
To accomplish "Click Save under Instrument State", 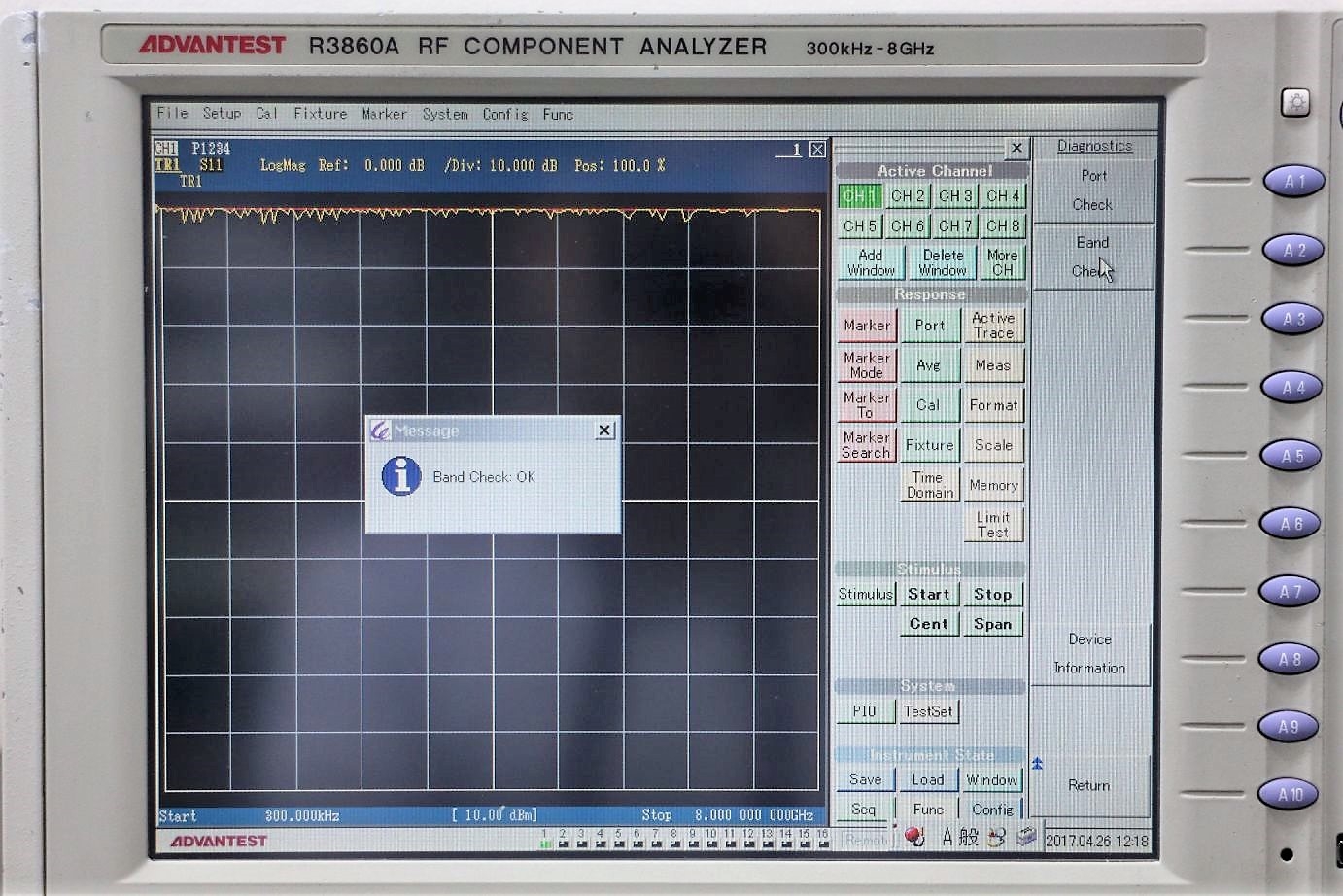I will point(865,779).
